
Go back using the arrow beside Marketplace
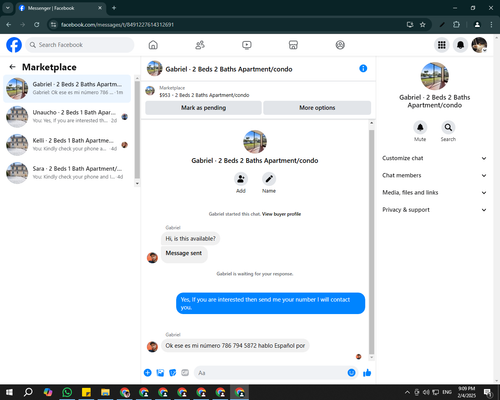click(x=12, y=67)
